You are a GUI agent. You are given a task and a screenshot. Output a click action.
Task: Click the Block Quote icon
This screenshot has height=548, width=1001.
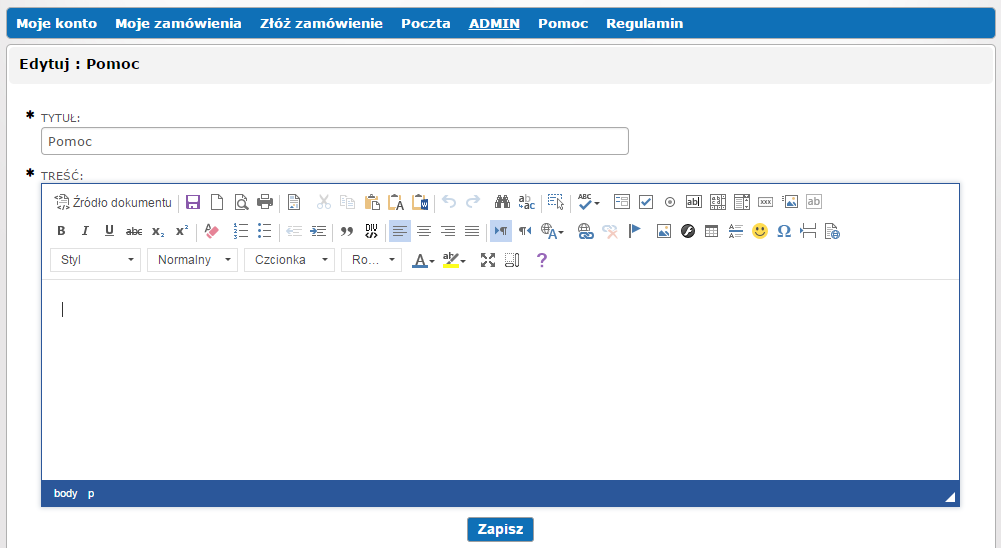(x=347, y=231)
